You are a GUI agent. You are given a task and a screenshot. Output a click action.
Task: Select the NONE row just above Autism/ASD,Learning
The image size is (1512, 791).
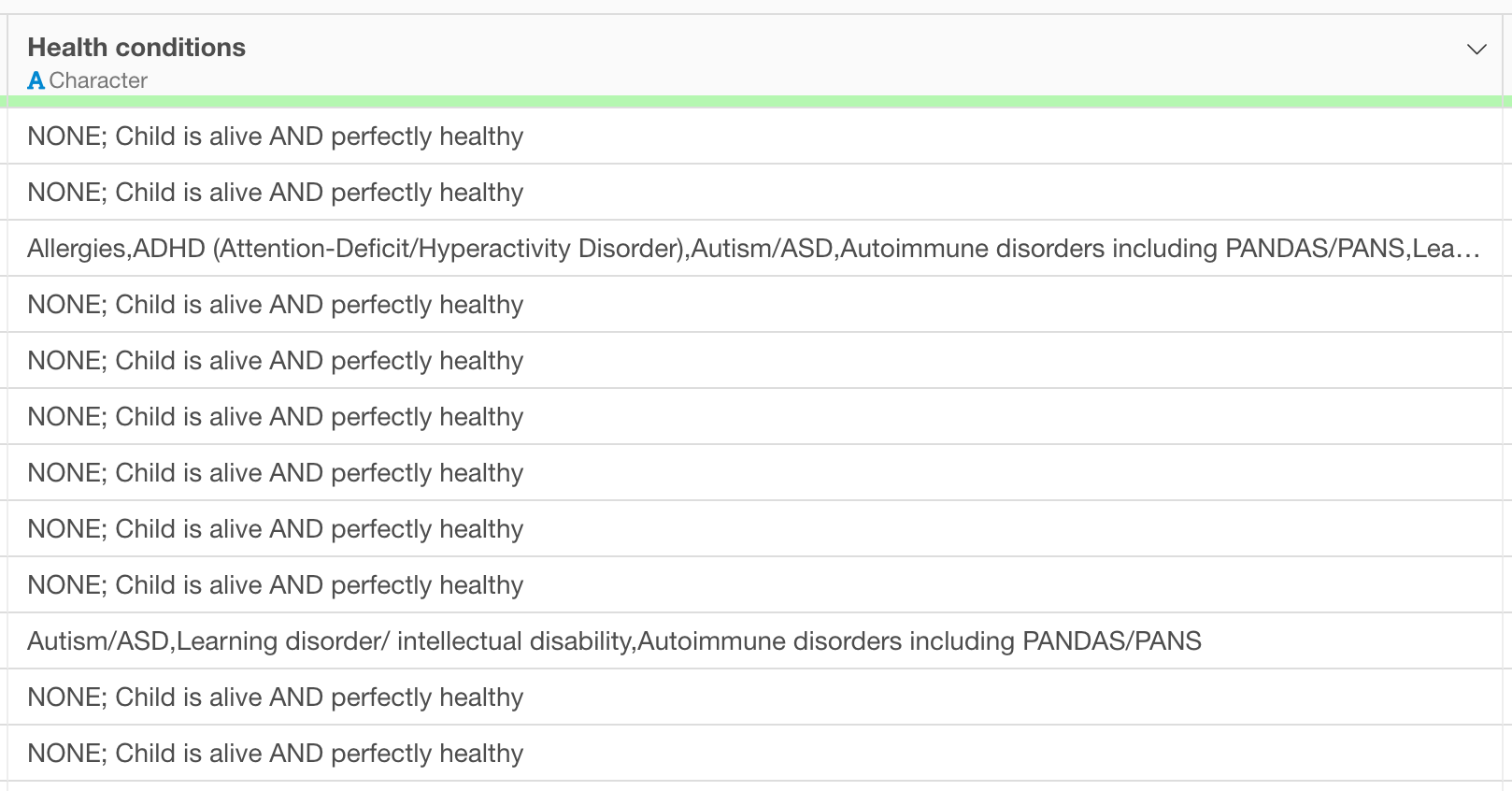tap(754, 585)
